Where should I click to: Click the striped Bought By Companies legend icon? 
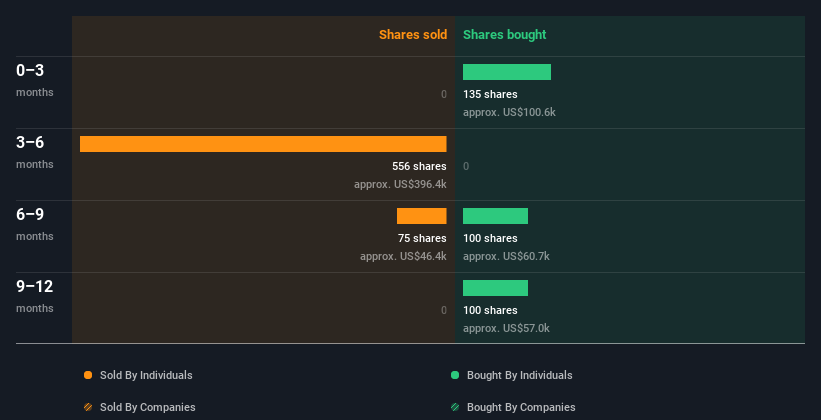[455, 407]
